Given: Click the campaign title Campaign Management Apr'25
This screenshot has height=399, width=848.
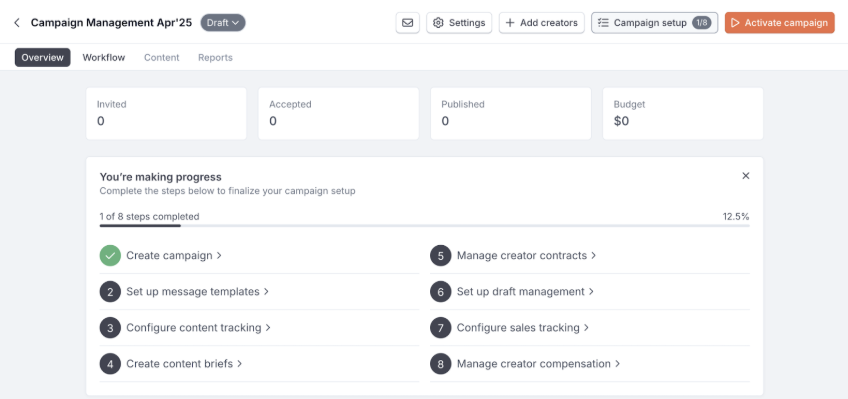Looking at the screenshot, I should (111, 23).
